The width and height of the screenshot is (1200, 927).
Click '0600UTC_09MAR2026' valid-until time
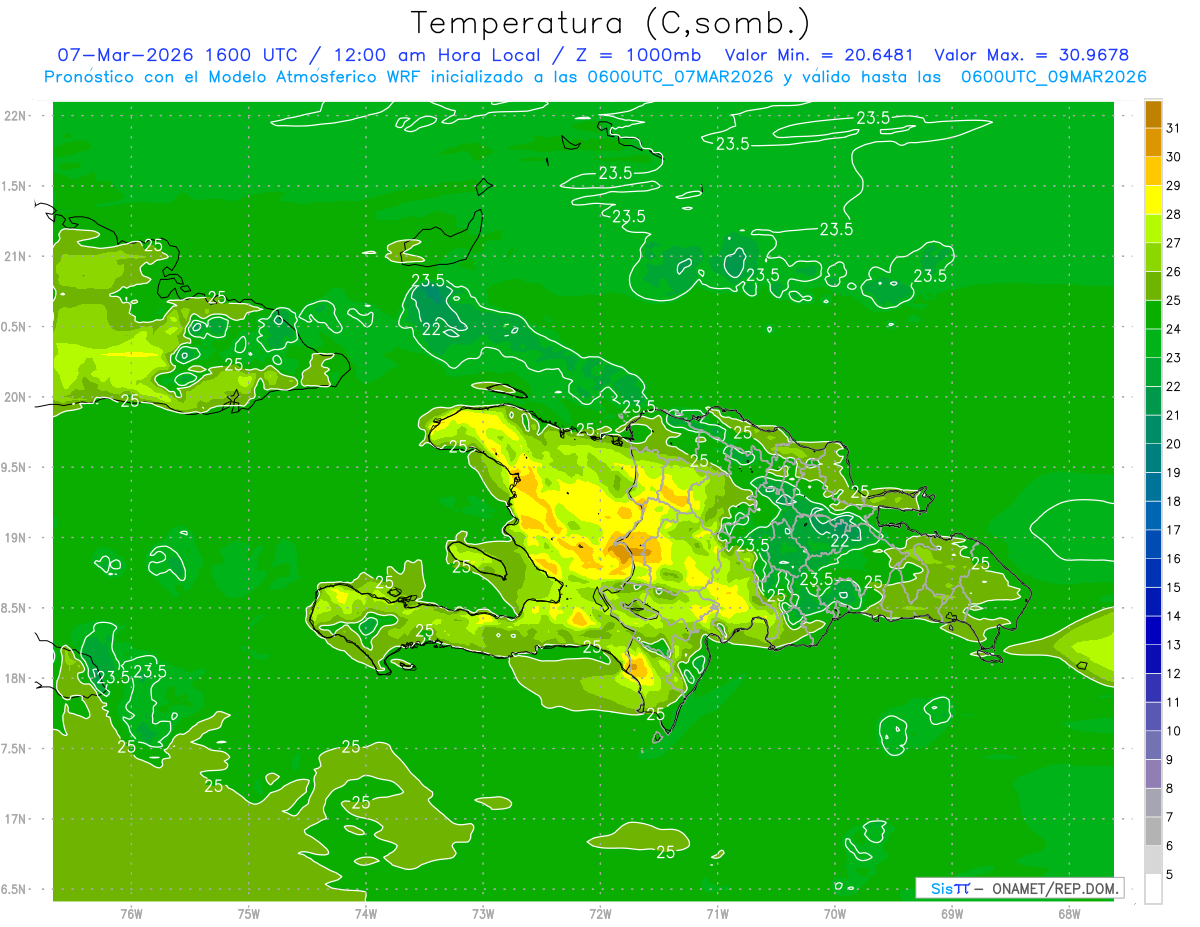coord(1053,76)
